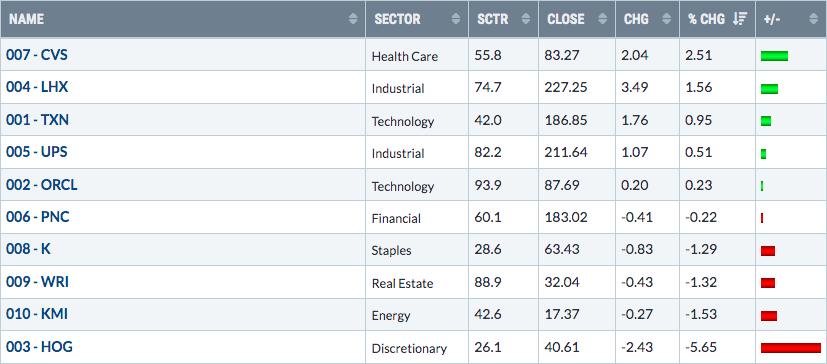Click HOG's long red change bar
The width and height of the screenshot is (827, 364).
point(791,348)
